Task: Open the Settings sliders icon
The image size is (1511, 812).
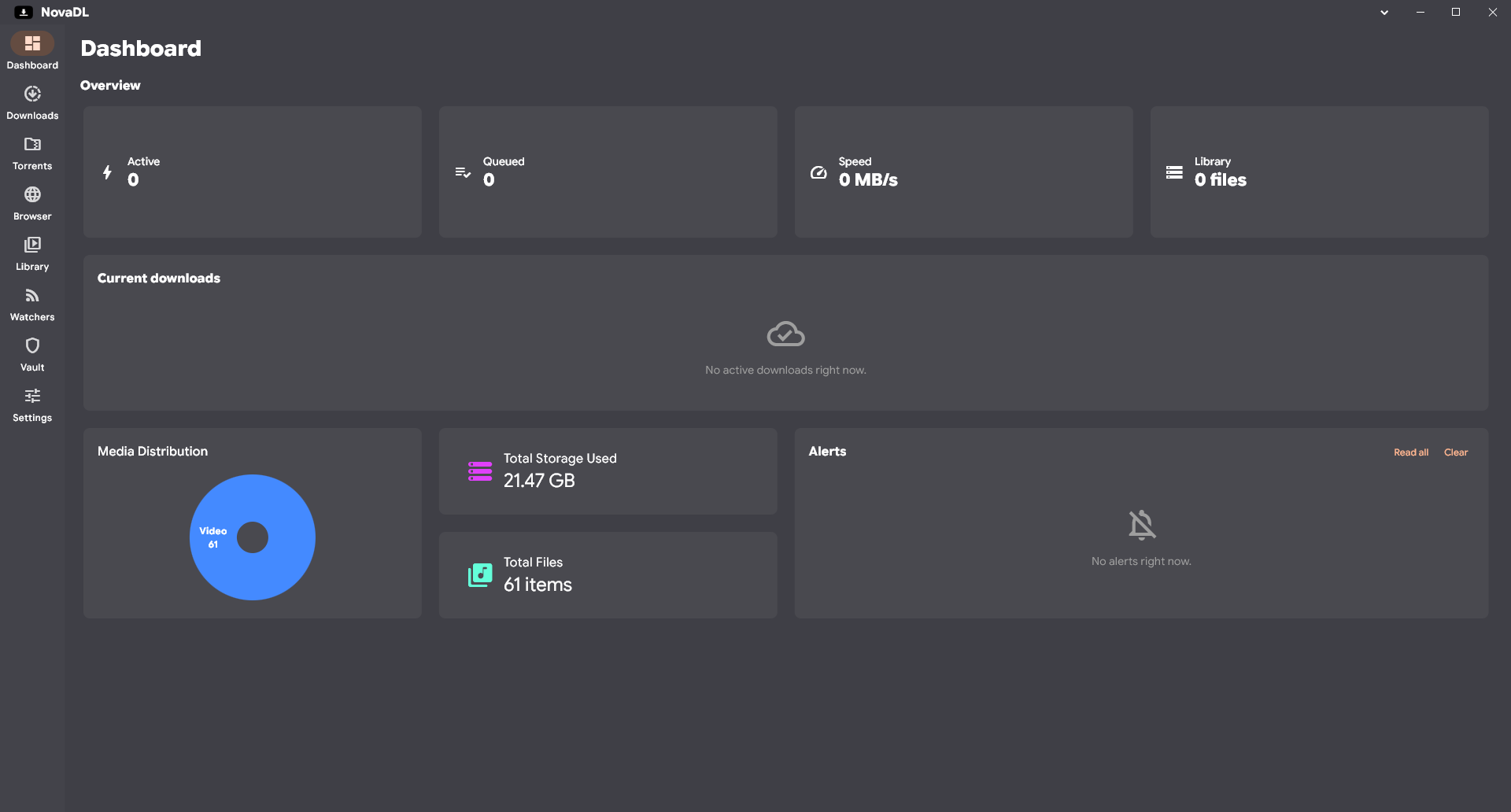Action: point(32,396)
